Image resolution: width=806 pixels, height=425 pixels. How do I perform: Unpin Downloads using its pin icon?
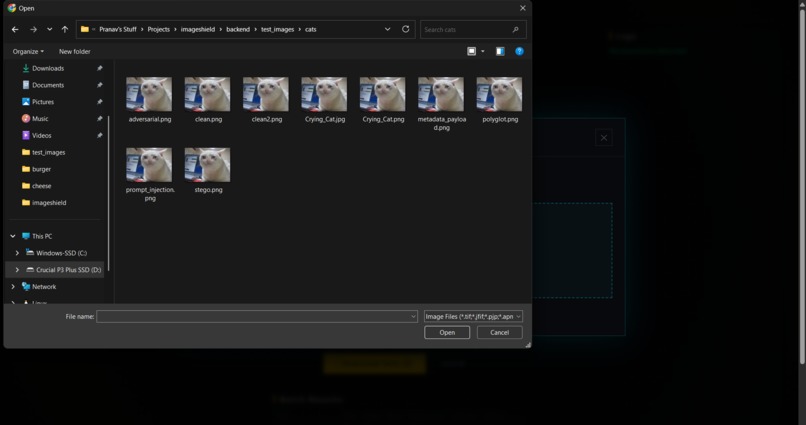click(100, 68)
